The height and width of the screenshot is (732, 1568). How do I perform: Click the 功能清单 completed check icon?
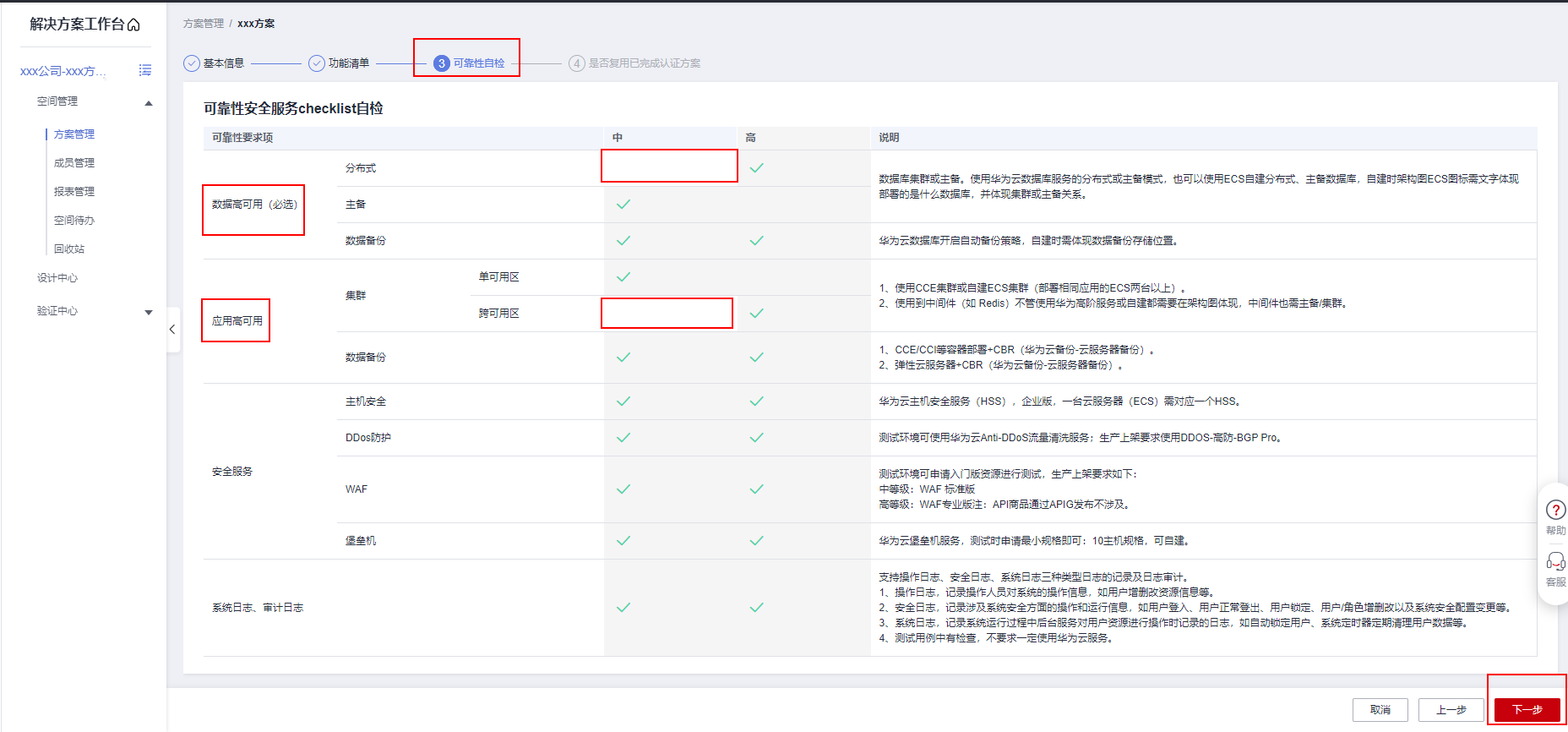point(317,63)
